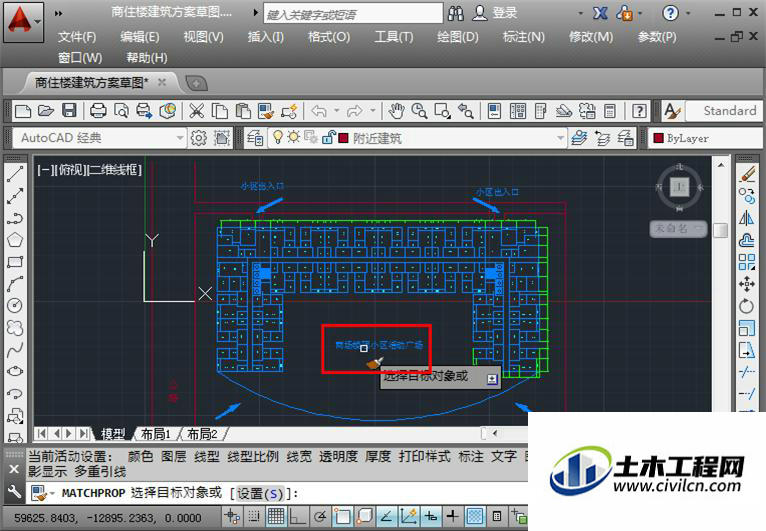Toggle Ortho mode in status bar
766x531 pixels.
tap(298, 517)
